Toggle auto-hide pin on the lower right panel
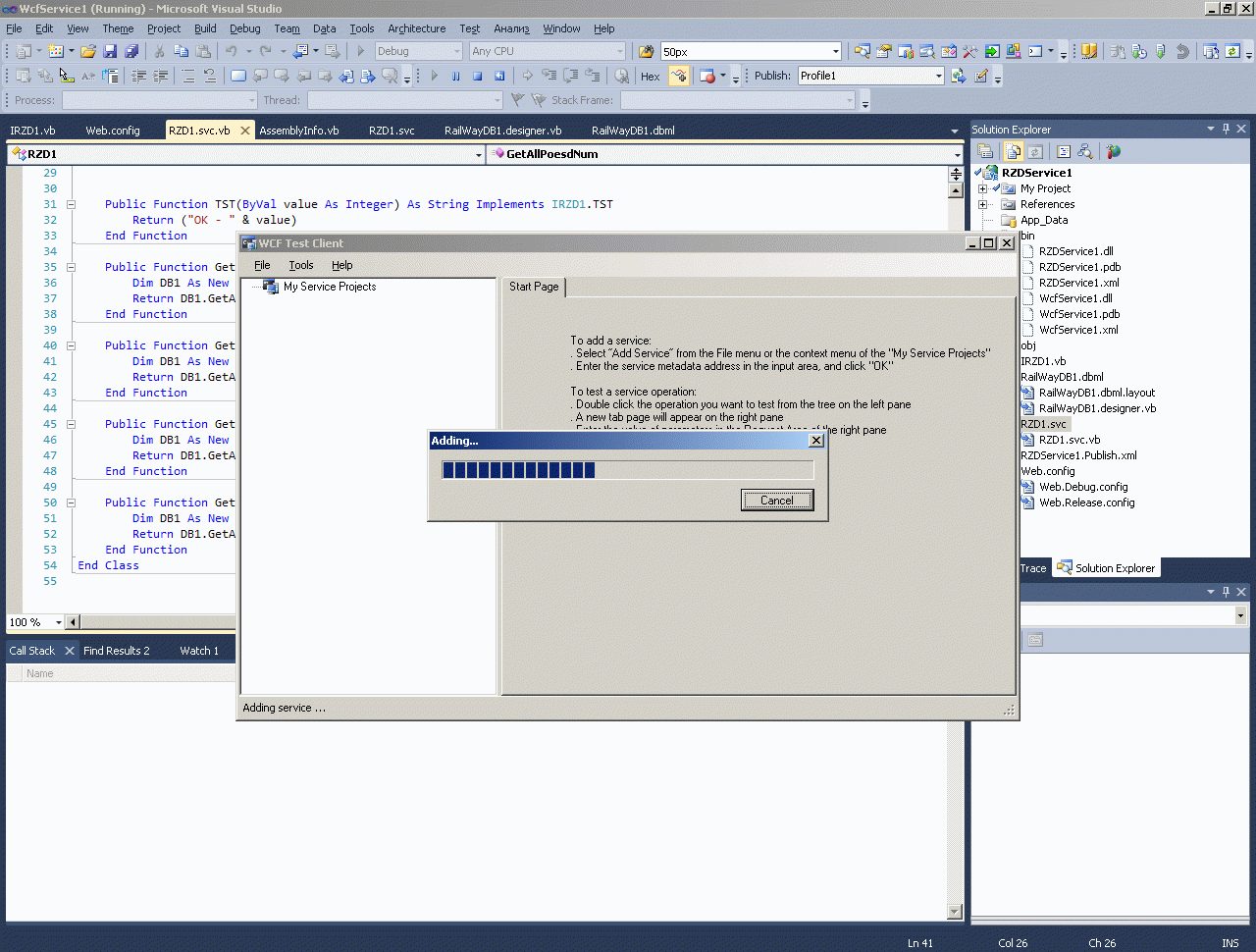The width and height of the screenshot is (1256, 952). pos(1226,592)
